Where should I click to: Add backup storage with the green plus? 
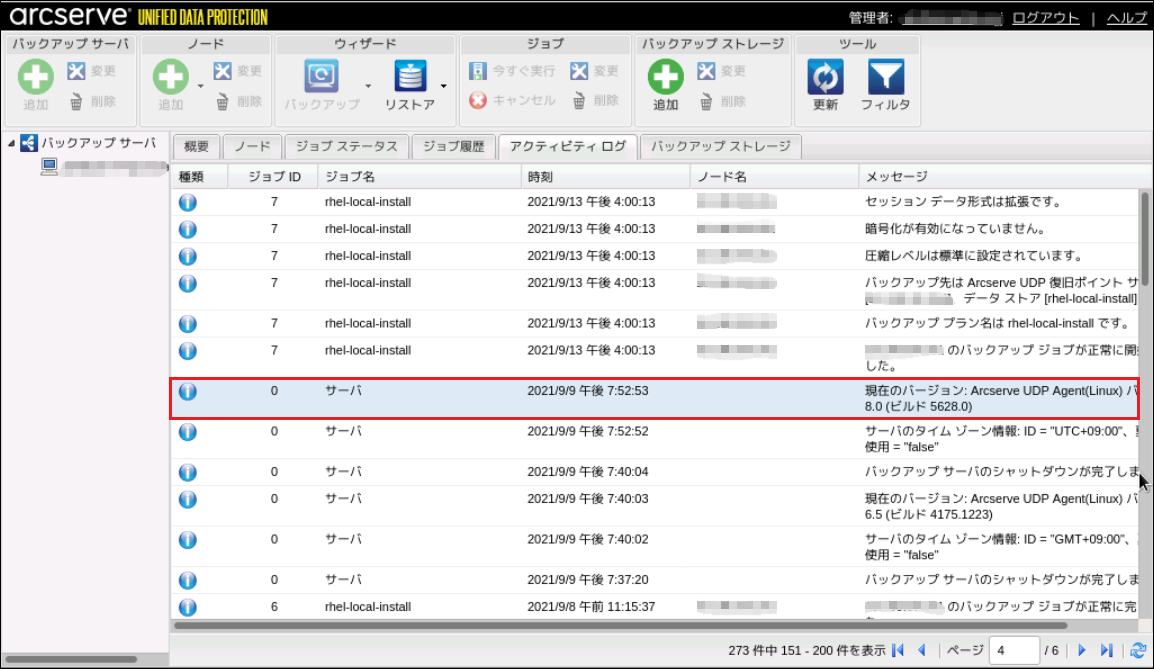pyautogui.click(x=665, y=77)
